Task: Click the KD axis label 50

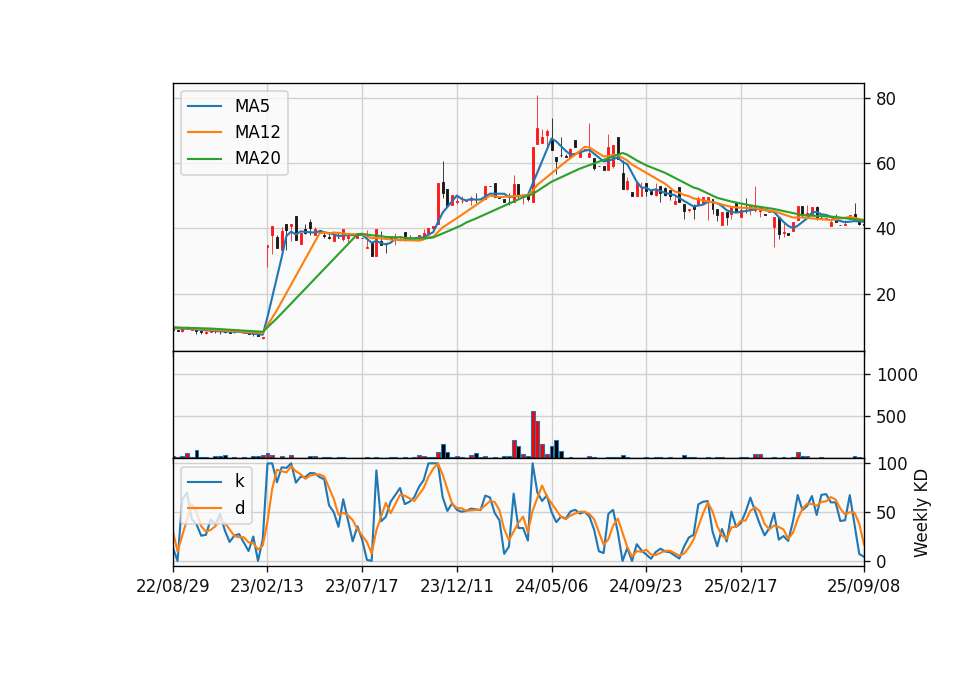Action: pyautogui.click(x=885, y=512)
